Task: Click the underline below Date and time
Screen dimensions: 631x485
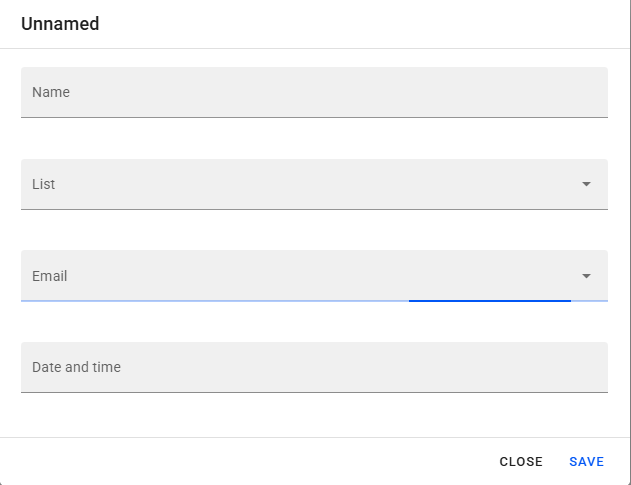Action: coord(314,392)
